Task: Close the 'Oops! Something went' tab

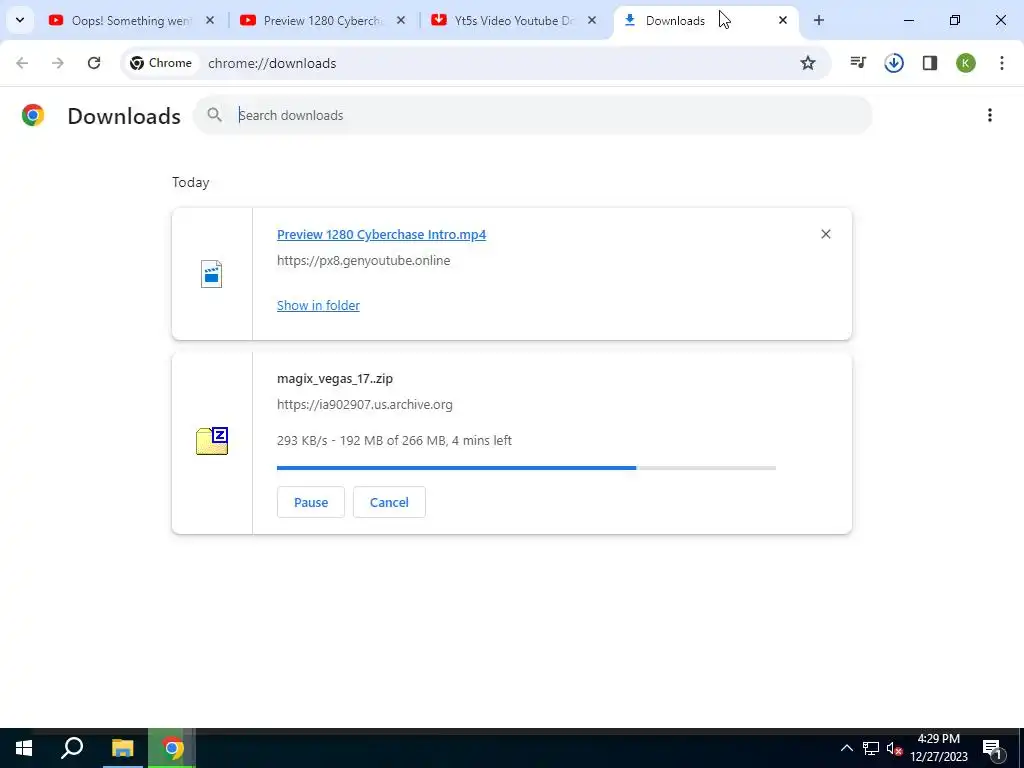Action: [210, 20]
